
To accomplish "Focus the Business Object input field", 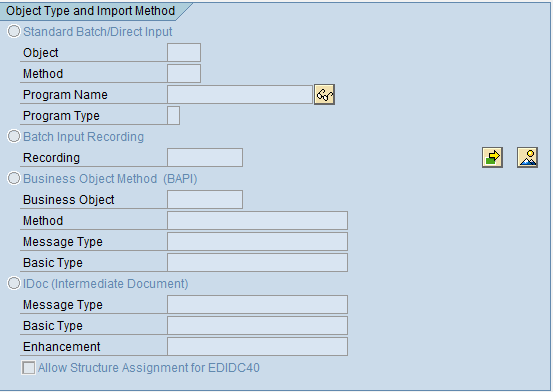I will point(205,199).
